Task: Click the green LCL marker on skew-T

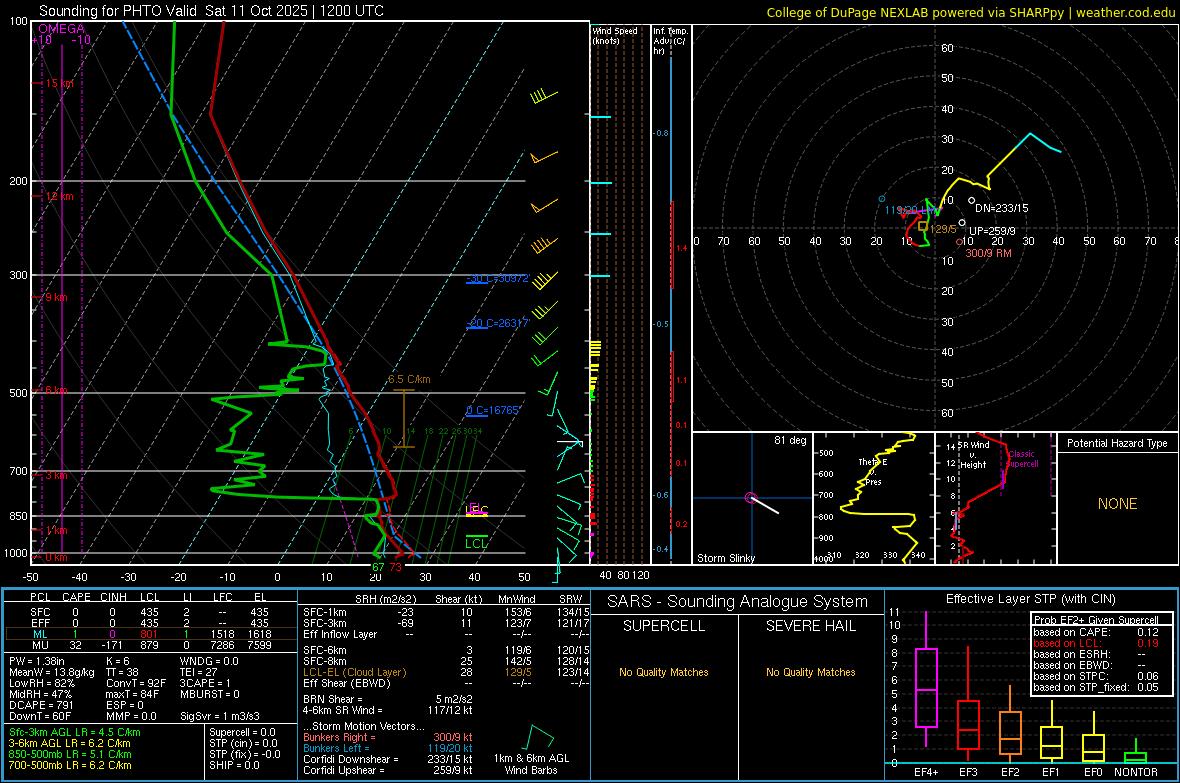Action: 476,544
